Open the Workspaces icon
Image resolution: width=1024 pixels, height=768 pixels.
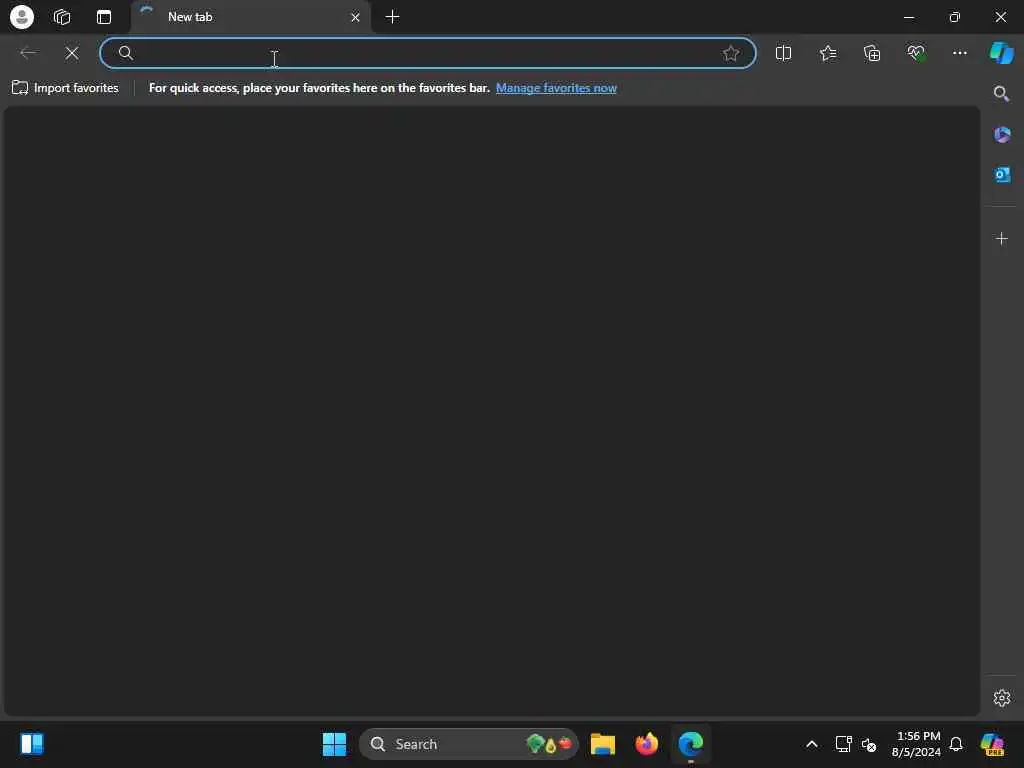click(x=62, y=17)
